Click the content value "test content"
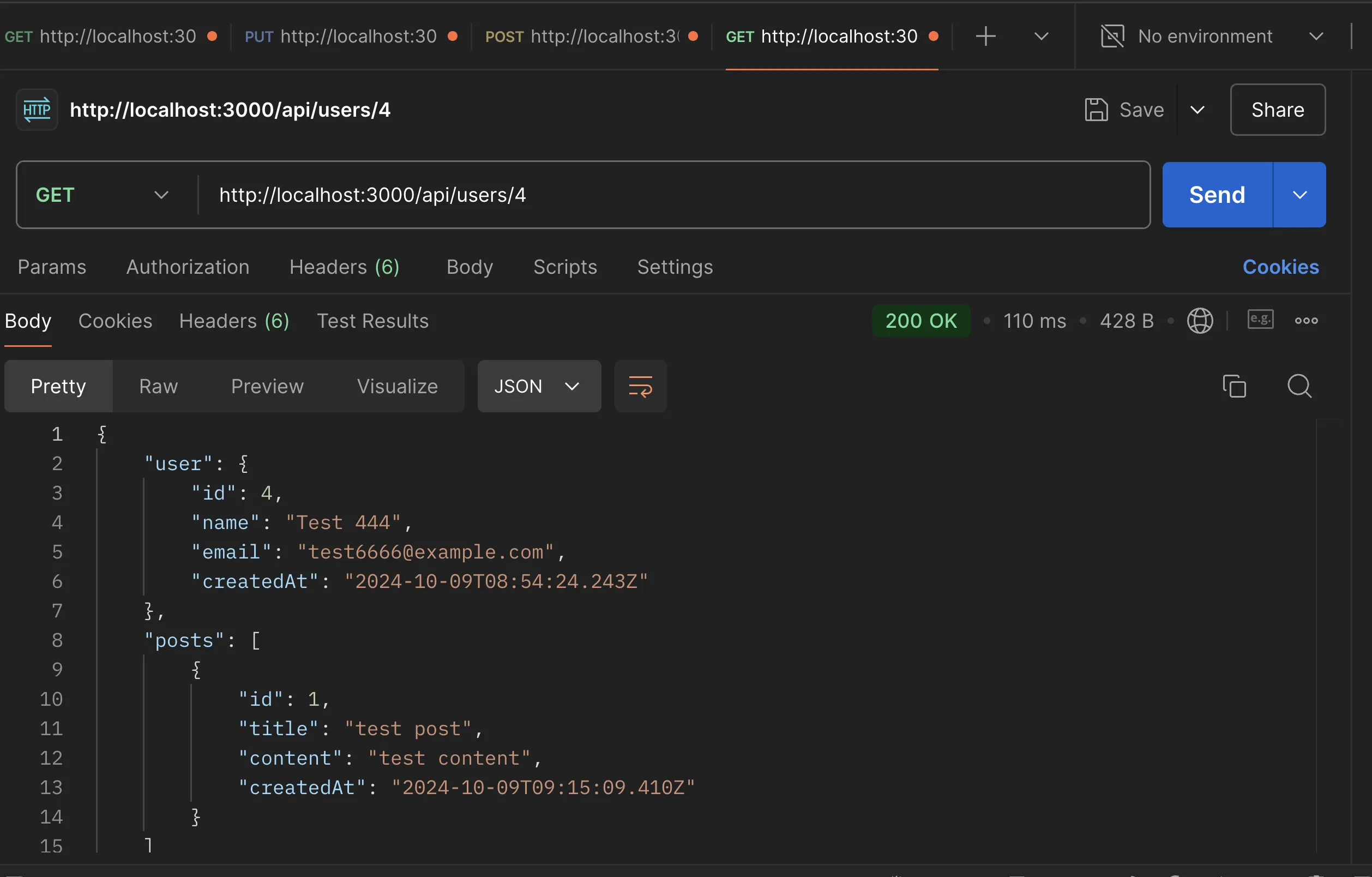The width and height of the screenshot is (1372, 877). [x=449, y=758]
